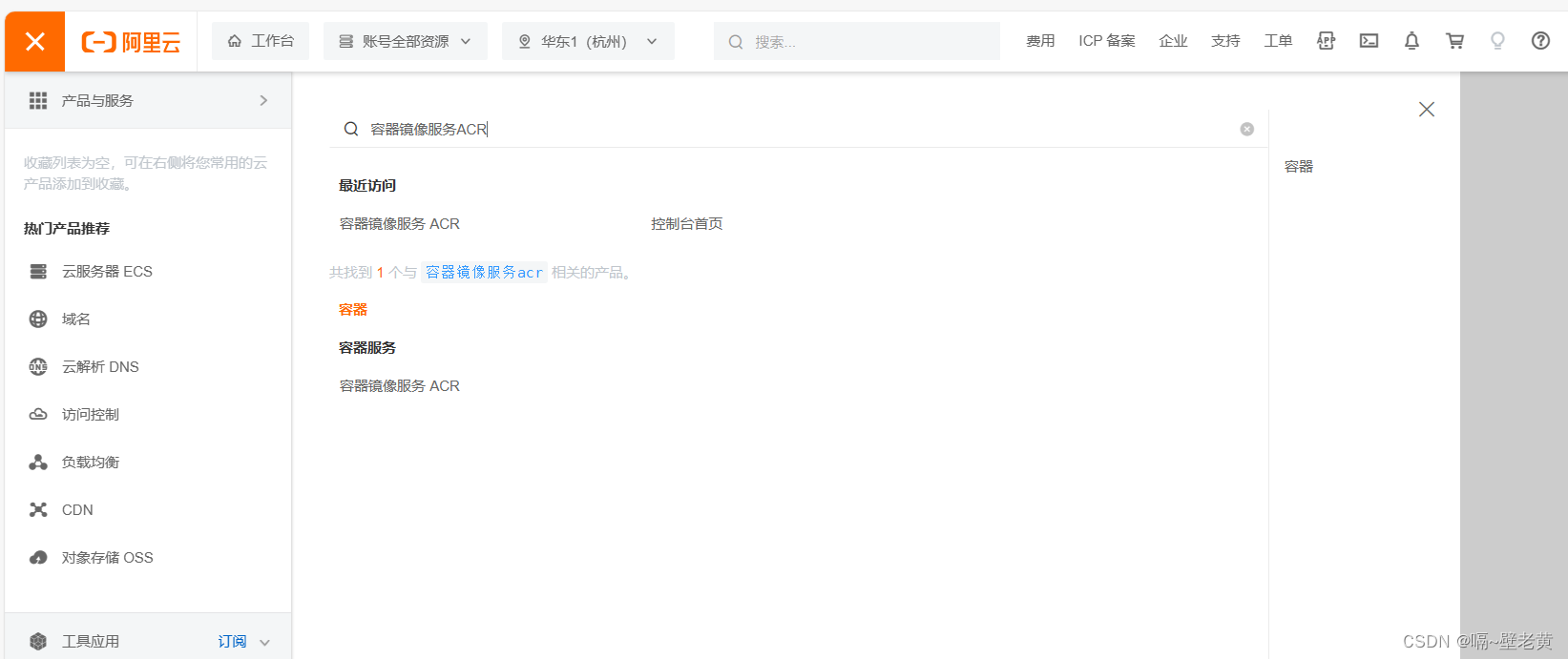Click the 工具应用 cube icon
This screenshot has width=1568, height=659.
(x=38, y=642)
